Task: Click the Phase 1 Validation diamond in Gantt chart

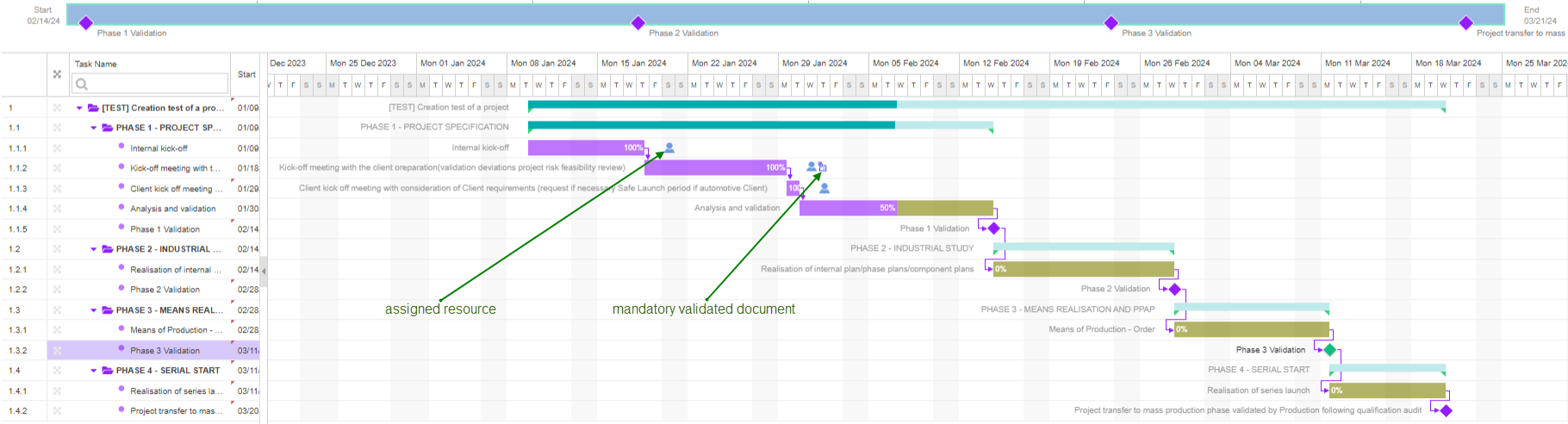Action: (x=993, y=228)
